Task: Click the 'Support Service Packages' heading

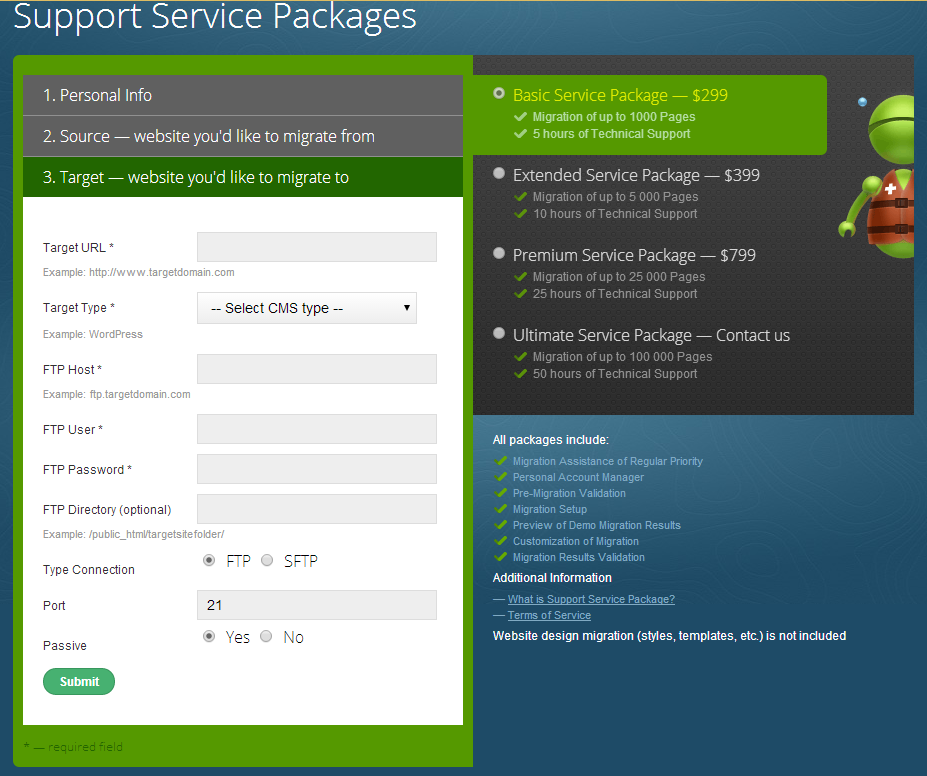Action: point(215,17)
